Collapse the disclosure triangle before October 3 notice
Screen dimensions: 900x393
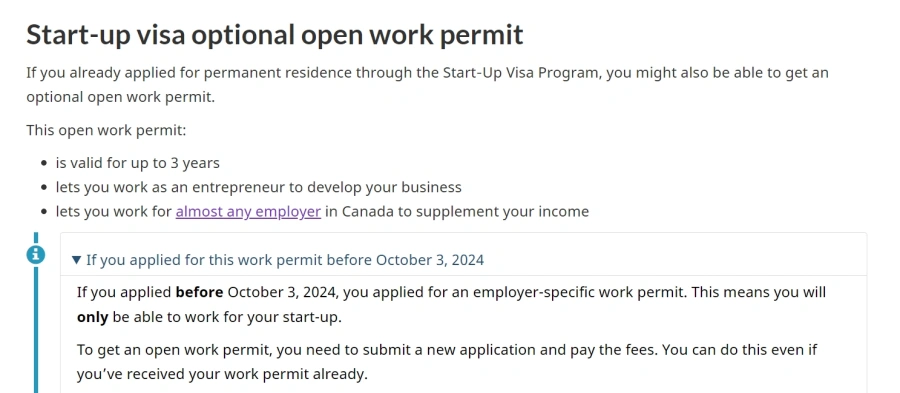76,260
